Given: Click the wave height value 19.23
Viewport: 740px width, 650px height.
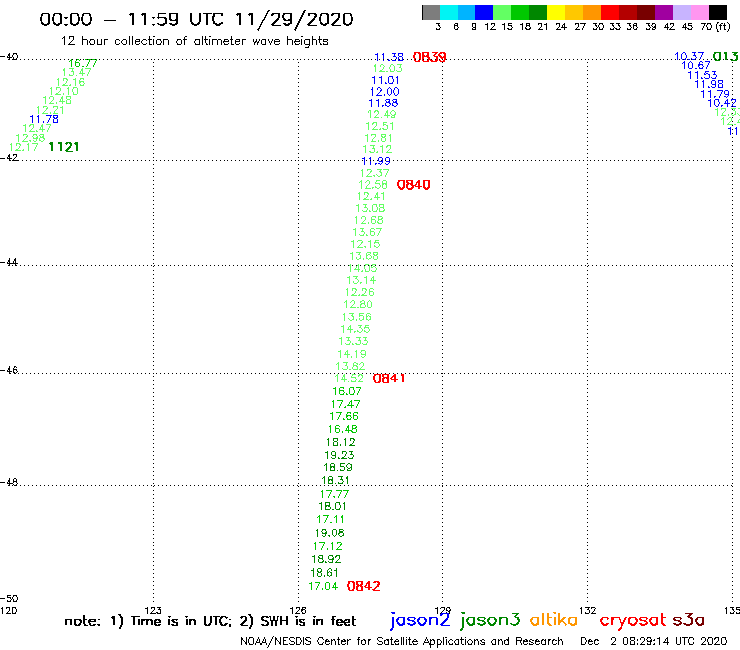Looking at the screenshot, I should [339, 456].
